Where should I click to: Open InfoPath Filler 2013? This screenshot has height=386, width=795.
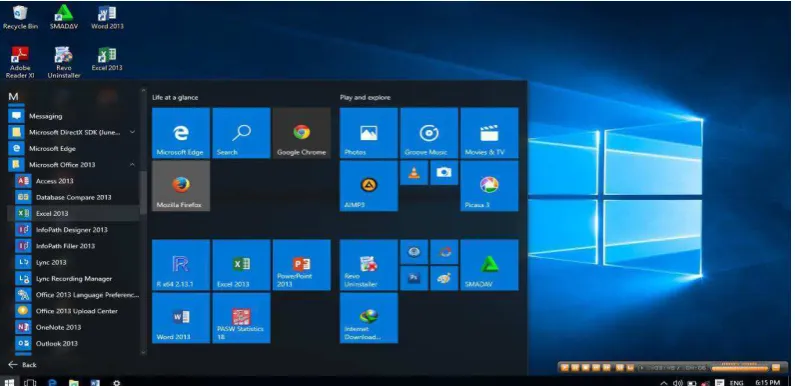[x=74, y=246]
